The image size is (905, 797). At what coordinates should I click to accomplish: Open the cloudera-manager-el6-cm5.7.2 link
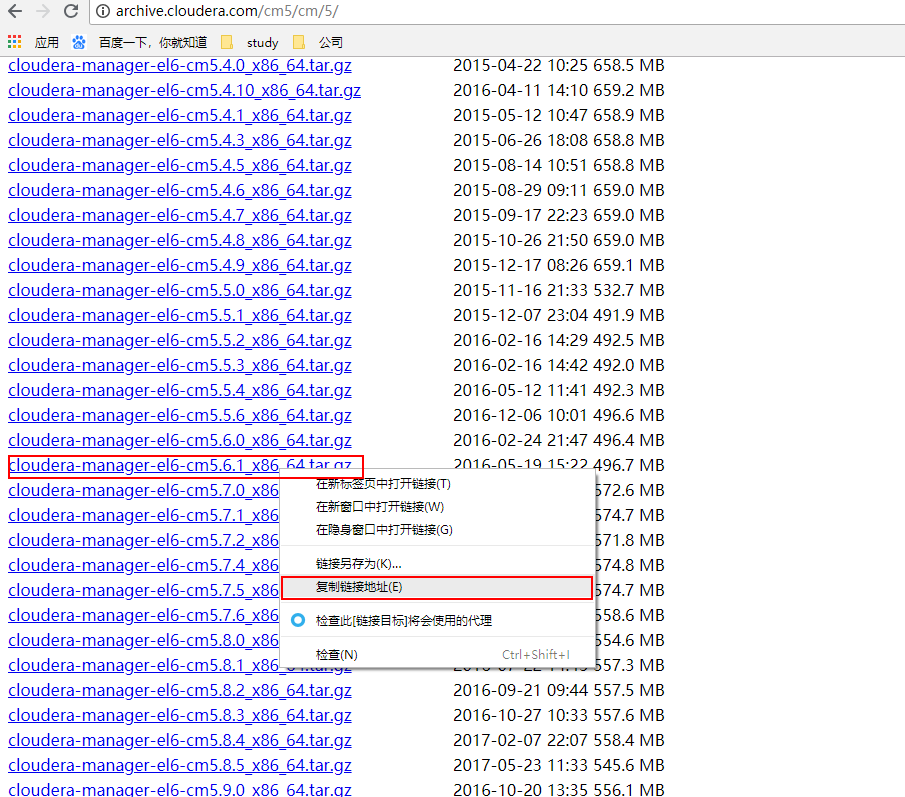pyautogui.click(x=143, y=540)
